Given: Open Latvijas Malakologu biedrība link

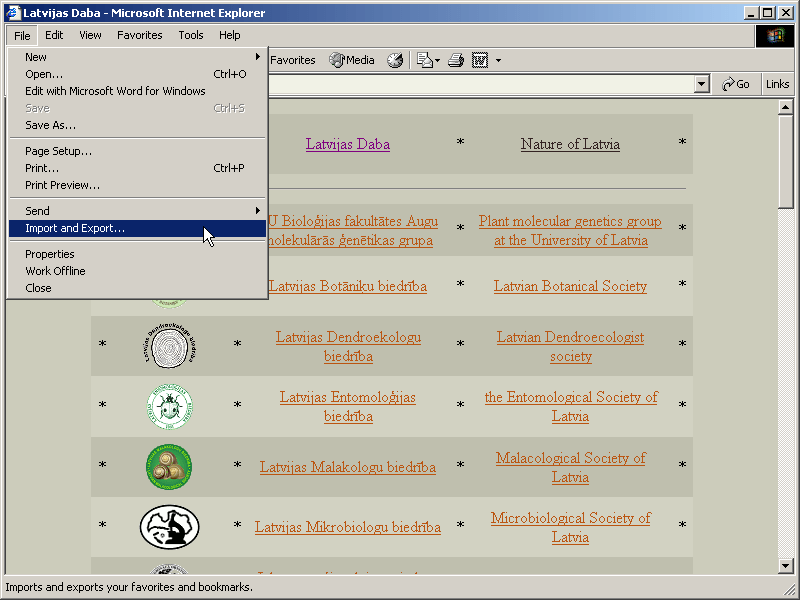Looking at the screenshot, I should pyautogui.click(x=348, y=467).
